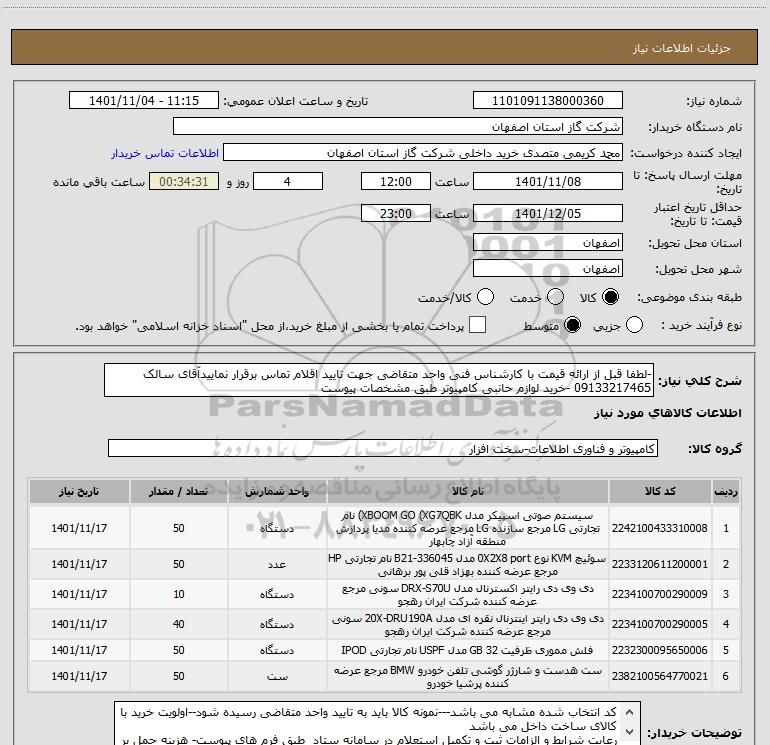Click the buyer organization name field
Viewport: 770px width, 745px height.
pyautogui.click(x=398, y=127)
